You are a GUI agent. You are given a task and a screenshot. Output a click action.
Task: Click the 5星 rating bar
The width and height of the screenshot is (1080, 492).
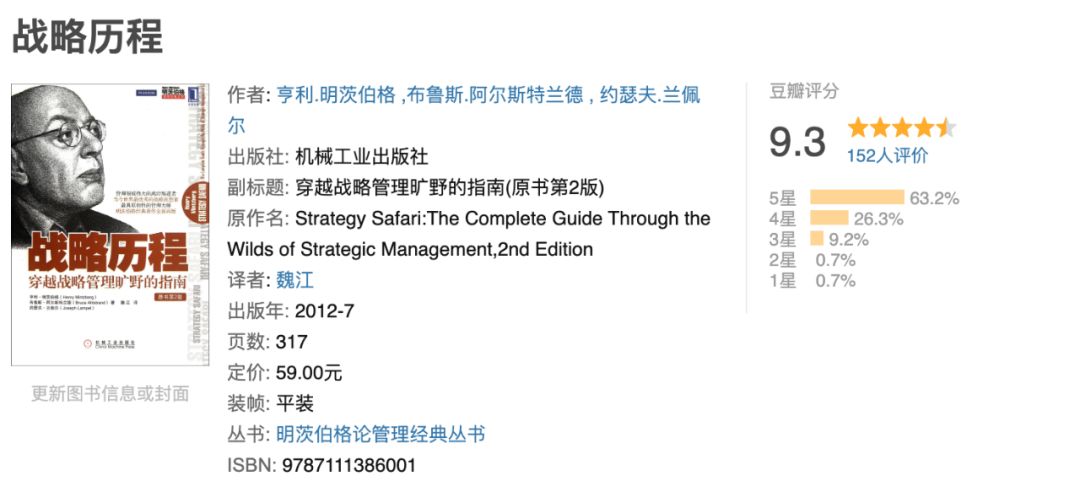point(856,198)
